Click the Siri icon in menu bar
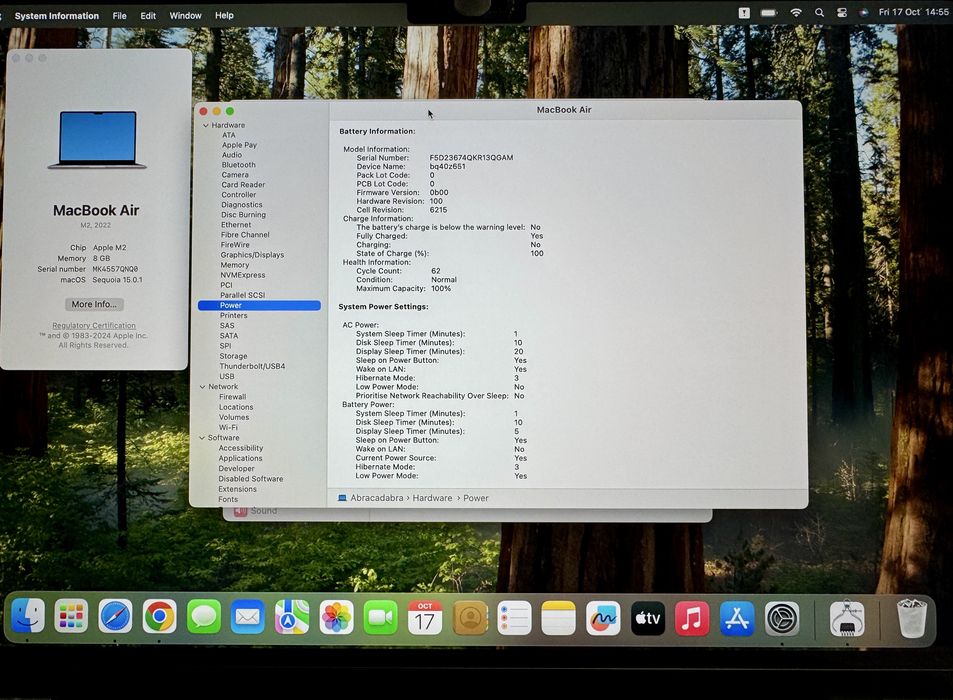 pyautogui.click(x=864, y=12)
